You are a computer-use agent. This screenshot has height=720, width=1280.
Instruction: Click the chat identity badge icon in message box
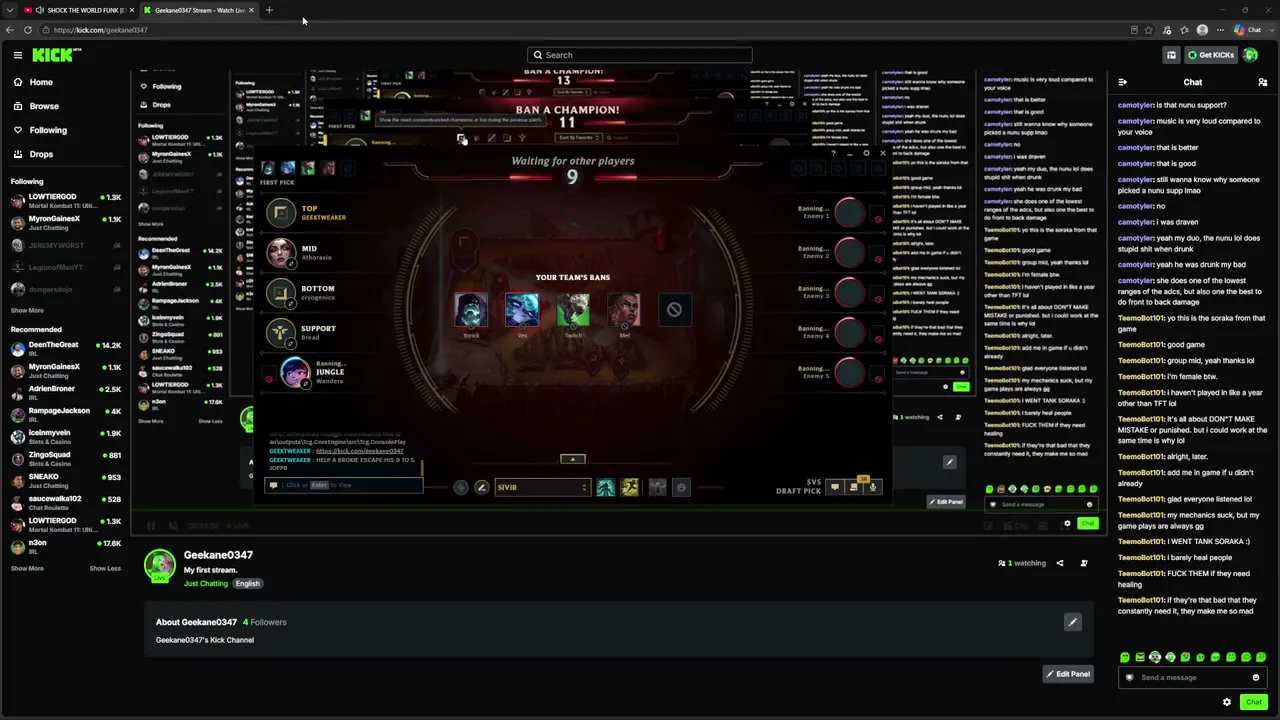click(x=1130, y=678)
